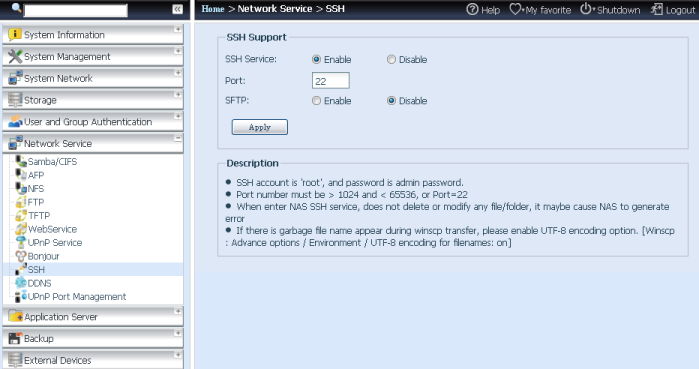Open the TFTP settings page
The height and width of the screenshot is (369, 699).
tap(39, 216)
